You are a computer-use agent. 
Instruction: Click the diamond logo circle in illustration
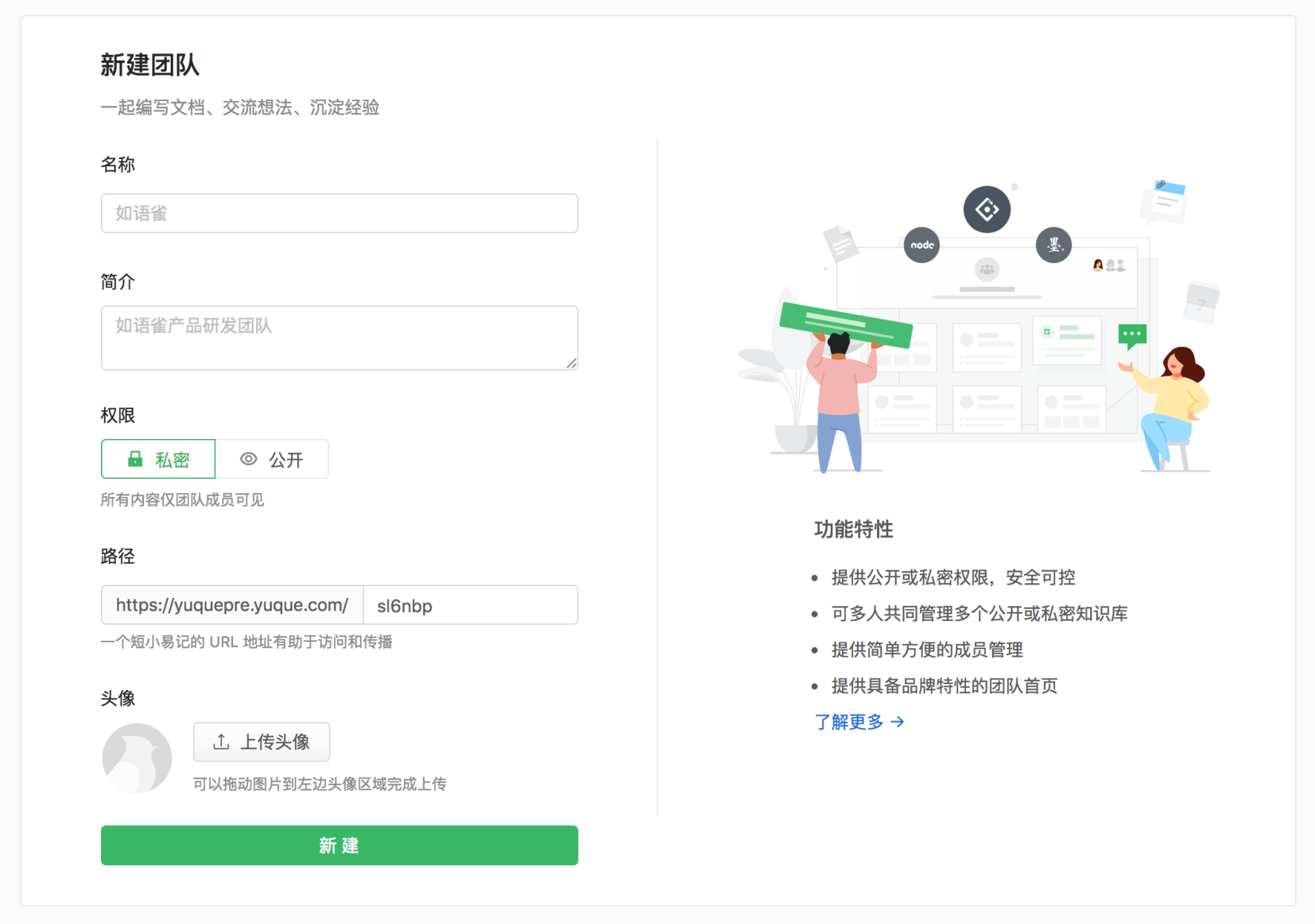pos(987,210)
